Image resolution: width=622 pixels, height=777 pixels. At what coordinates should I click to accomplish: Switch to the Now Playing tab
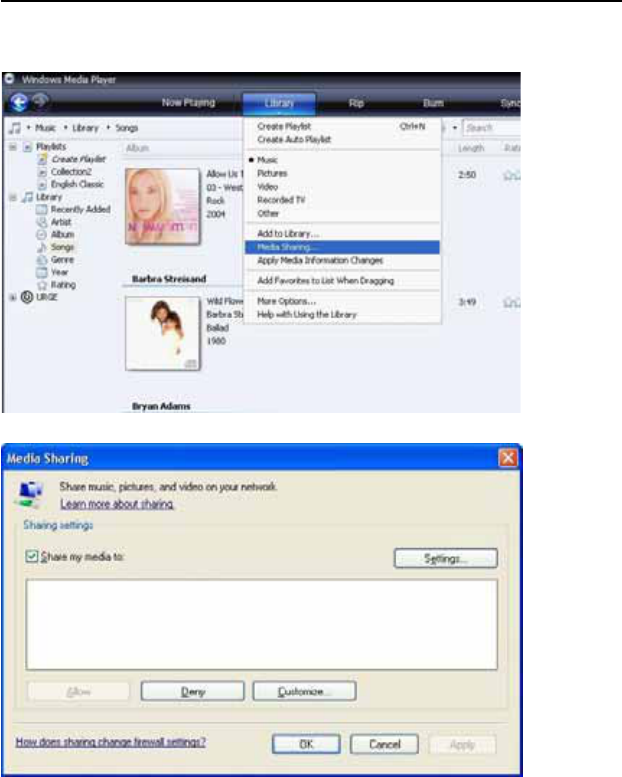coord(188,103)
